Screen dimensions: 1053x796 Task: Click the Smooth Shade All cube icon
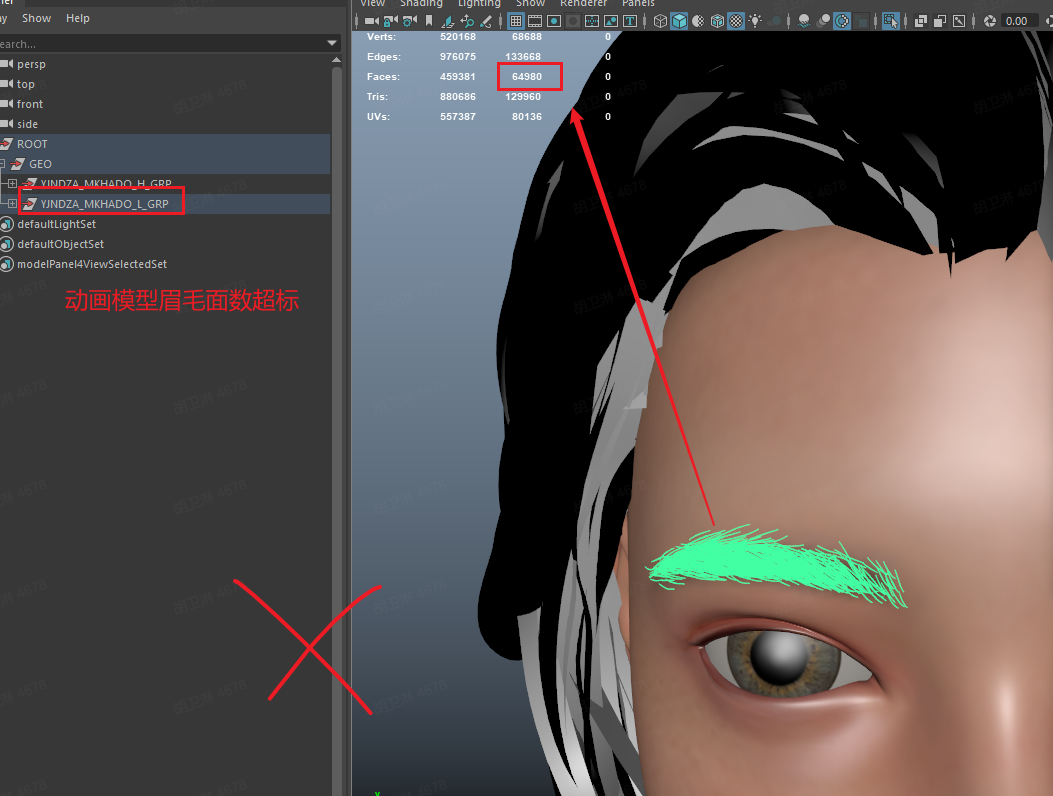tap(679, 20)
